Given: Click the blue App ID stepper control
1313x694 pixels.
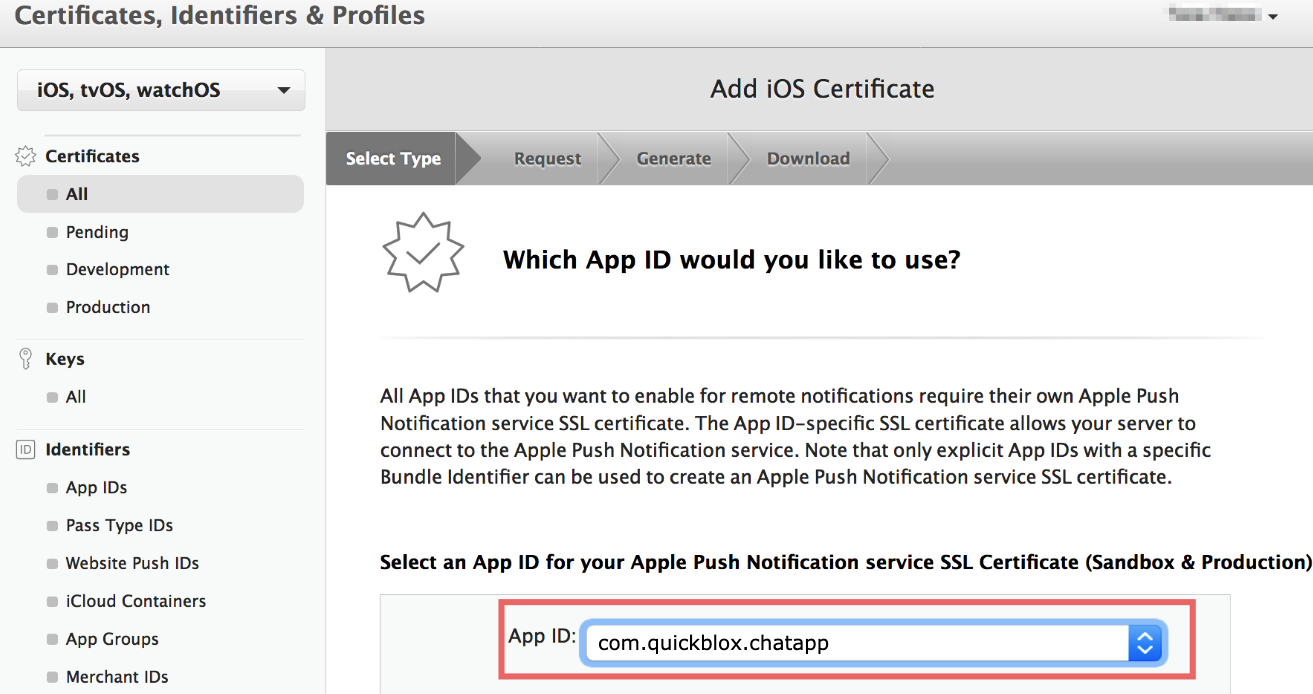Looking at the screenshot, I should click(x=1143, y=643).
